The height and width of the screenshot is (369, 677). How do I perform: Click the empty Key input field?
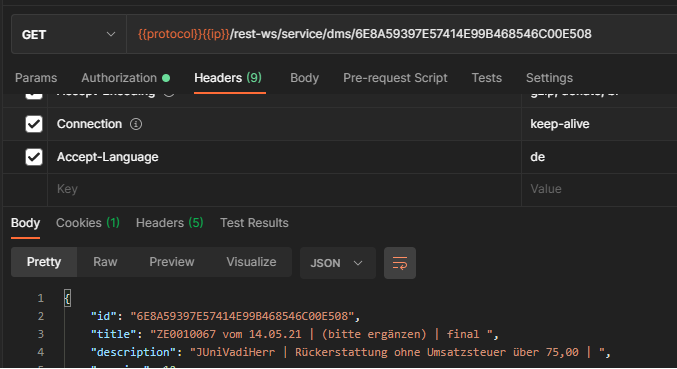point(284,189)
